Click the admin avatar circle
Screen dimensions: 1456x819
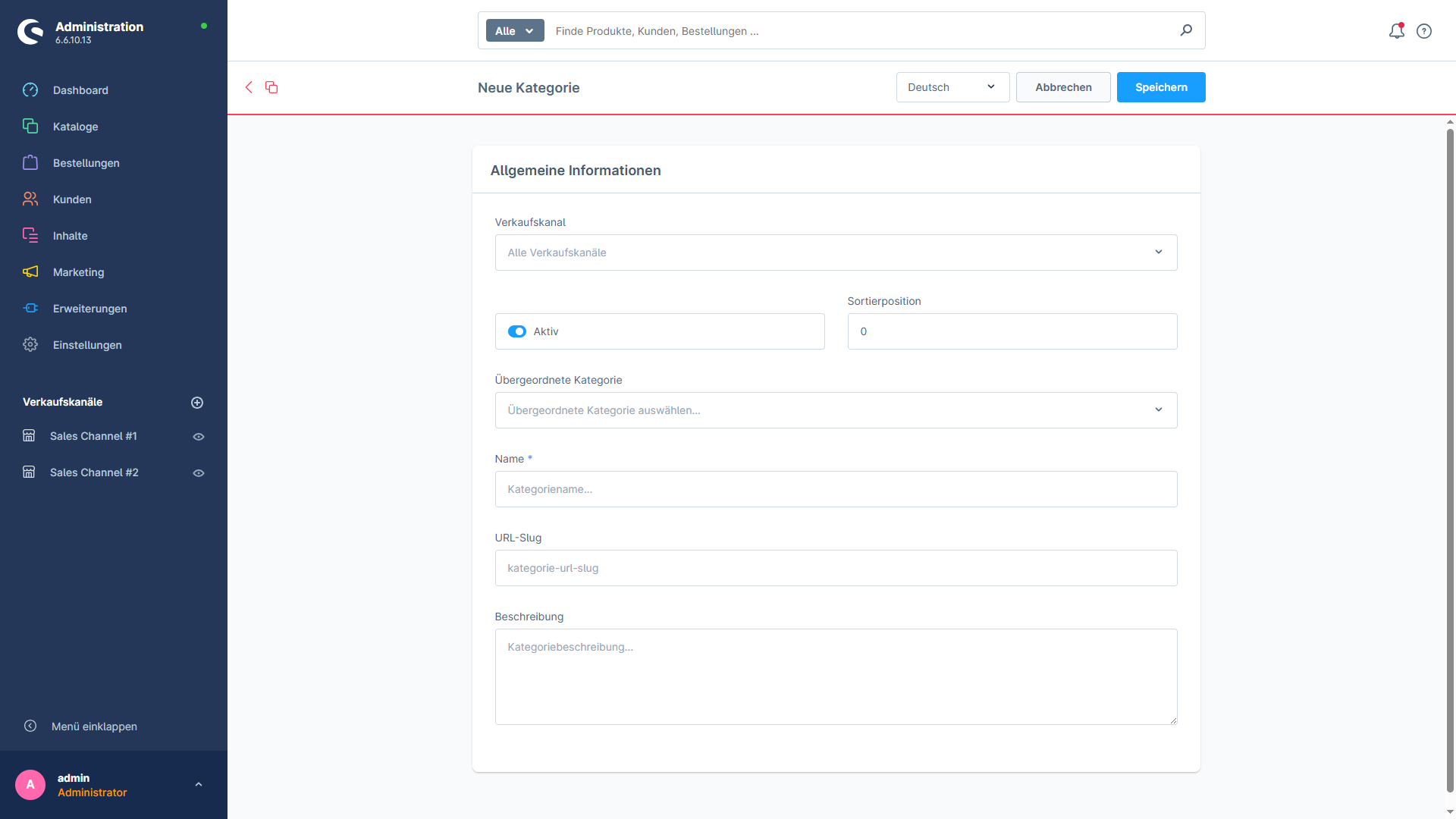coord(30,785)
